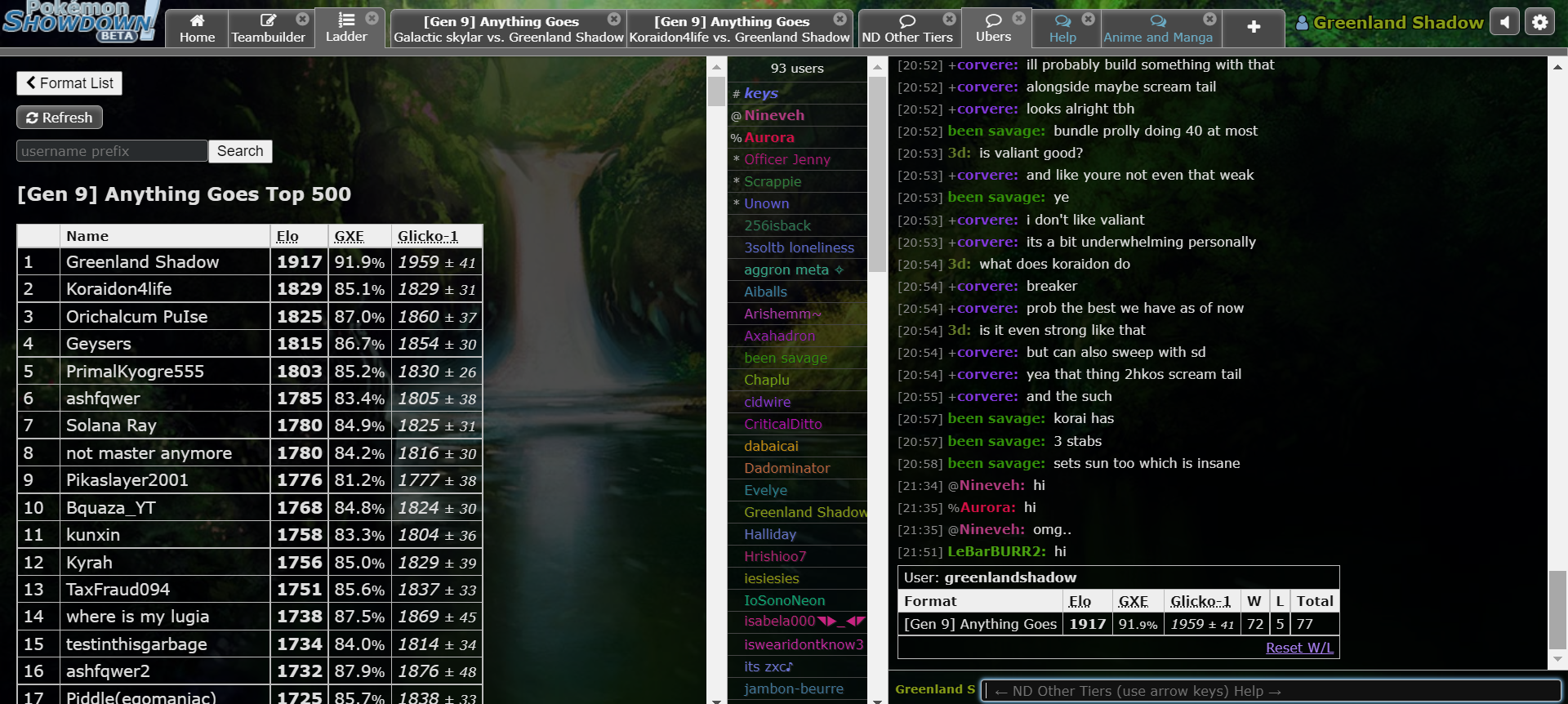Close the Ladder tab
The image size is (1568, 704).
click(372, 18)
